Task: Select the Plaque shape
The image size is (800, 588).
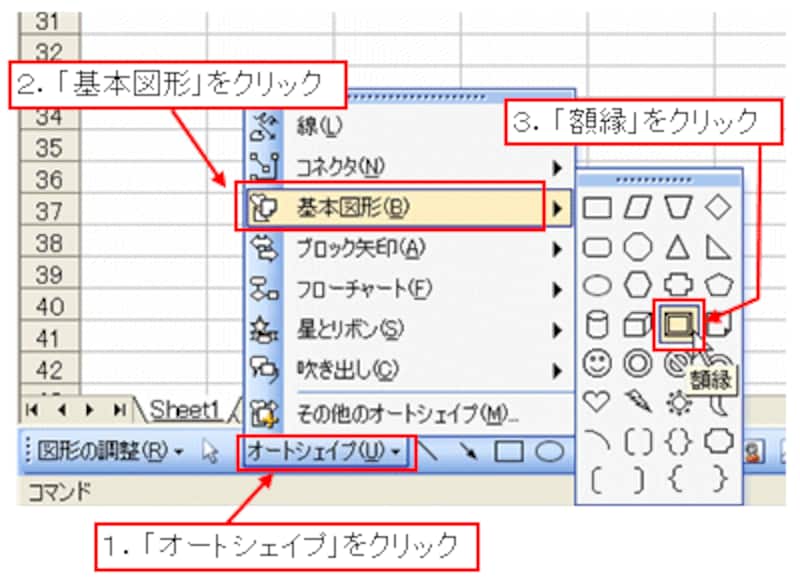Action: click(x=718, y=441)
